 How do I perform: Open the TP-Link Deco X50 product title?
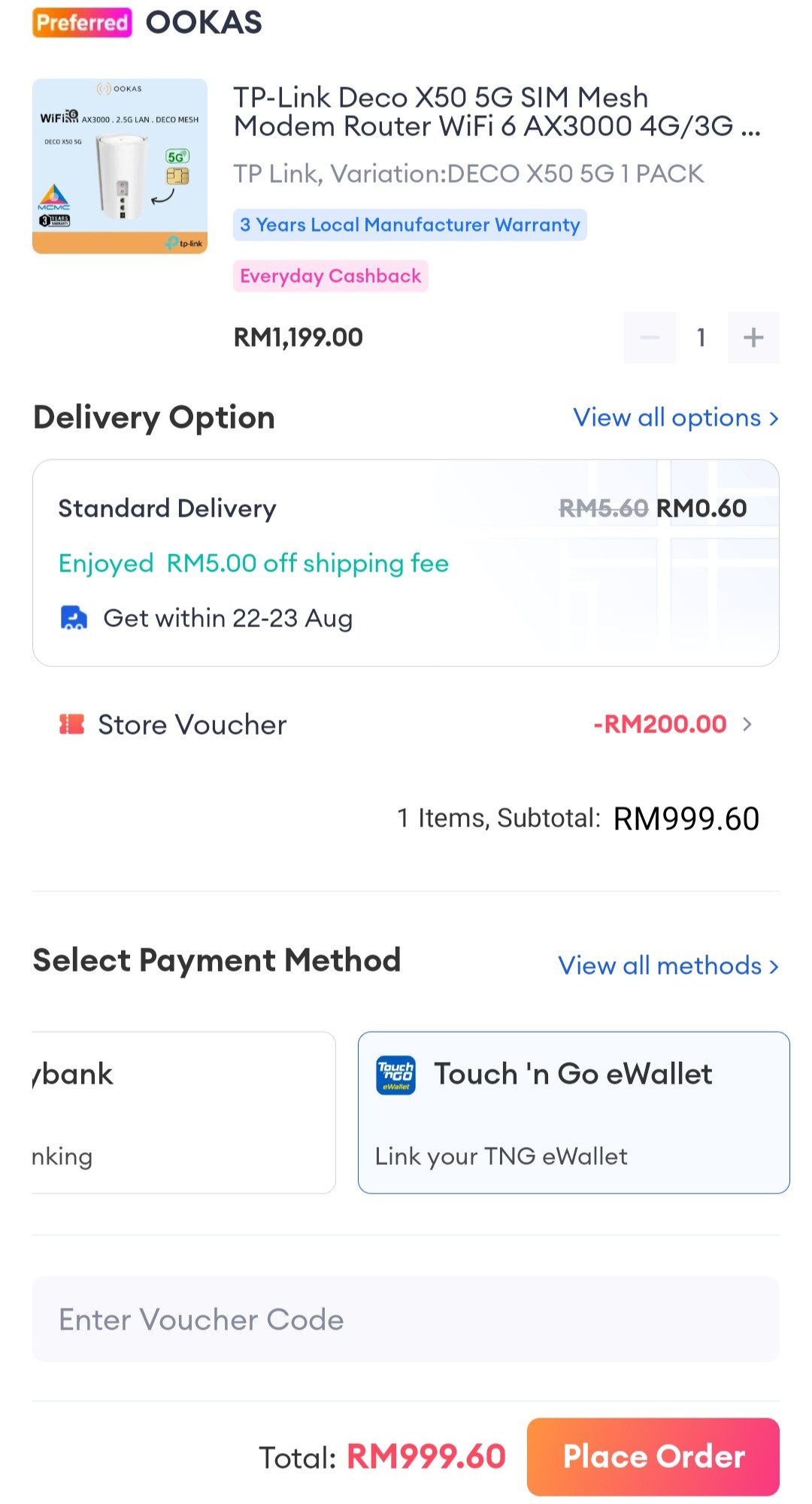pyautogui.click(x=496, y=112)
